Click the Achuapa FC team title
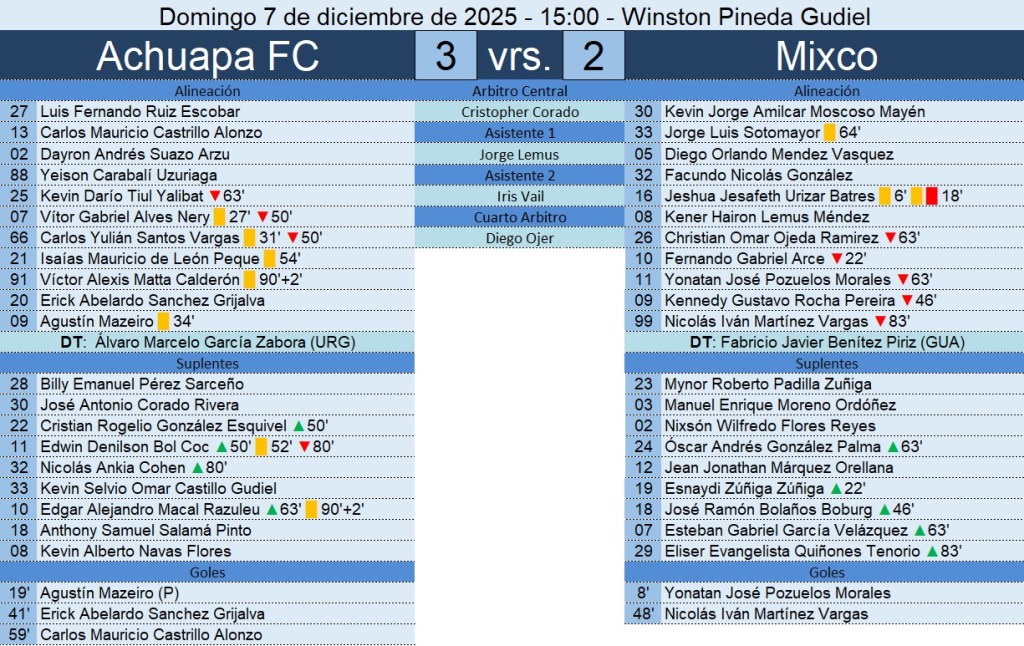The height and width of the screenshot is (646, 1024). click(207, 56)
